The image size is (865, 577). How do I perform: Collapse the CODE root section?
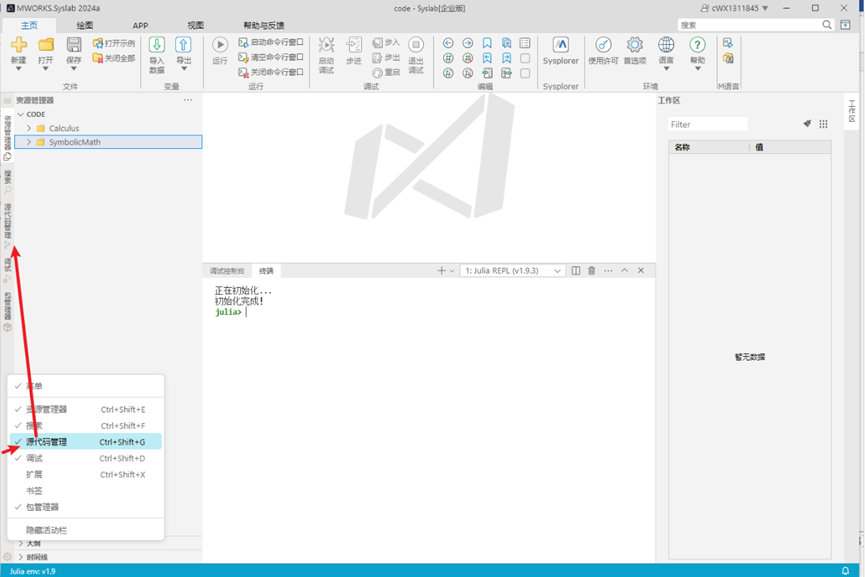[x=21, y=114]
